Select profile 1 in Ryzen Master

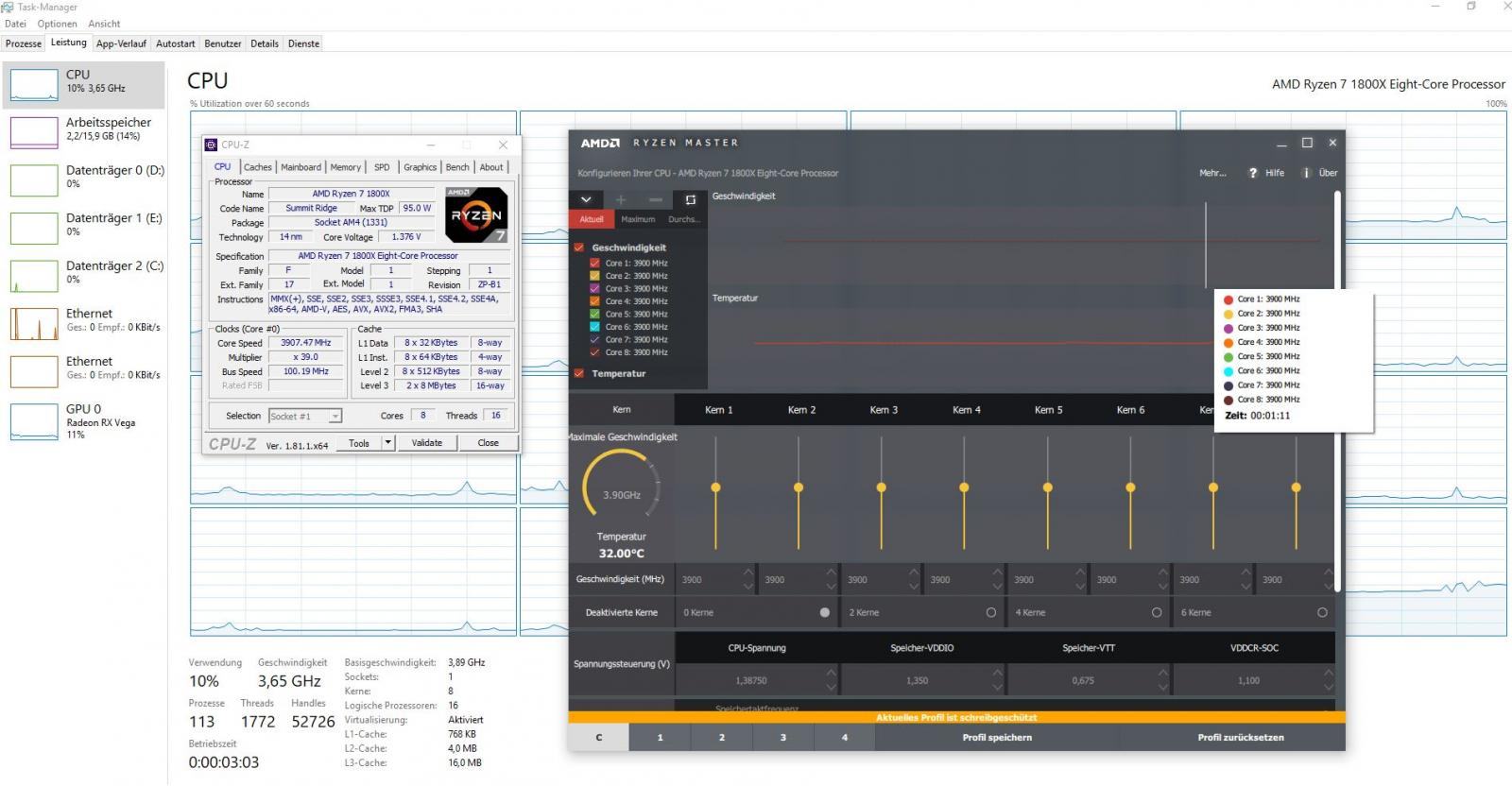660,738
